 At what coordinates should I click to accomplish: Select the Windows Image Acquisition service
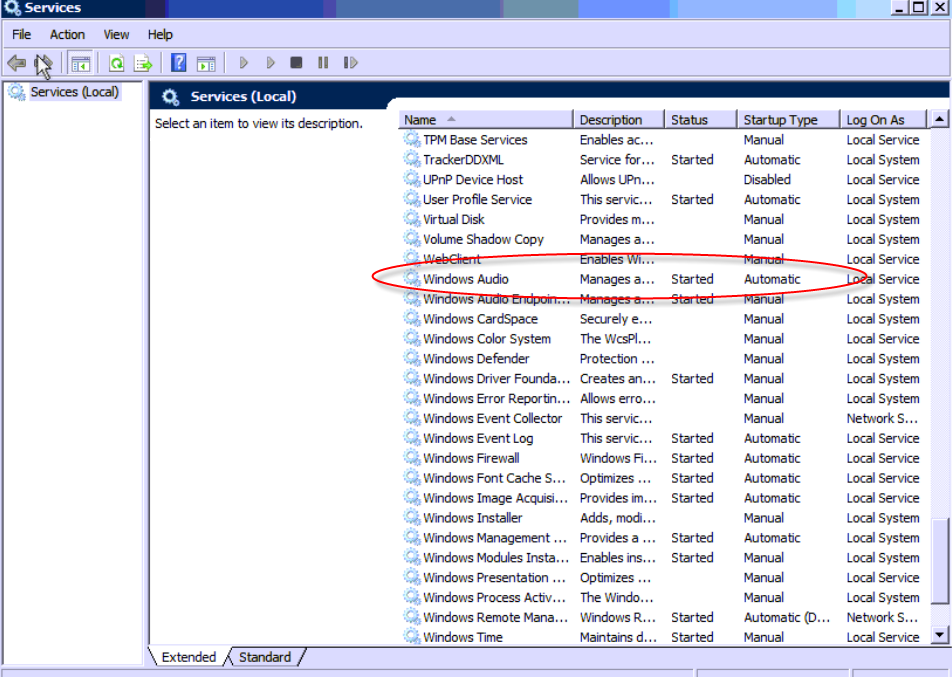664,498
